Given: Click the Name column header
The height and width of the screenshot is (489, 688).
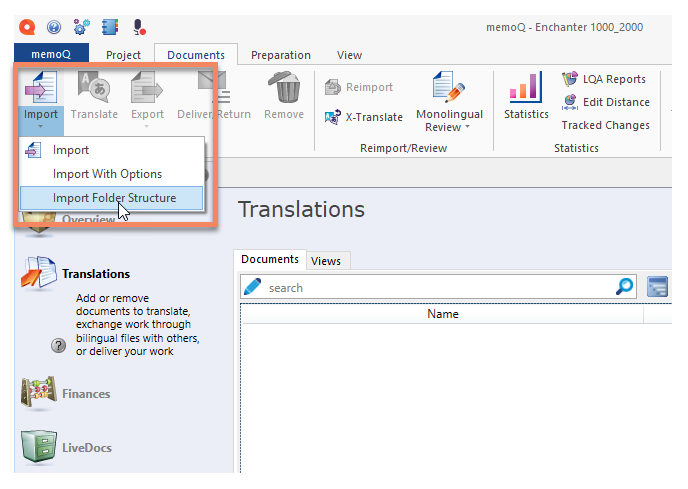Looking at the screenshot, I should 443,314.
